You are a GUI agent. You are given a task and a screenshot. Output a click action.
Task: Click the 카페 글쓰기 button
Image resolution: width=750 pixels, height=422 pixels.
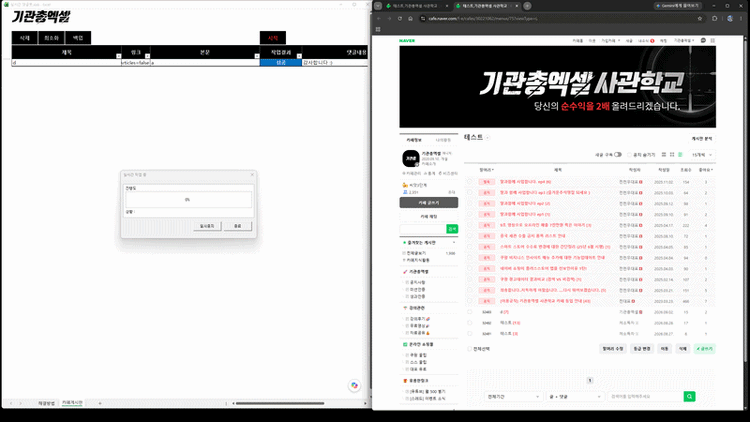click(x=429, y=203)
